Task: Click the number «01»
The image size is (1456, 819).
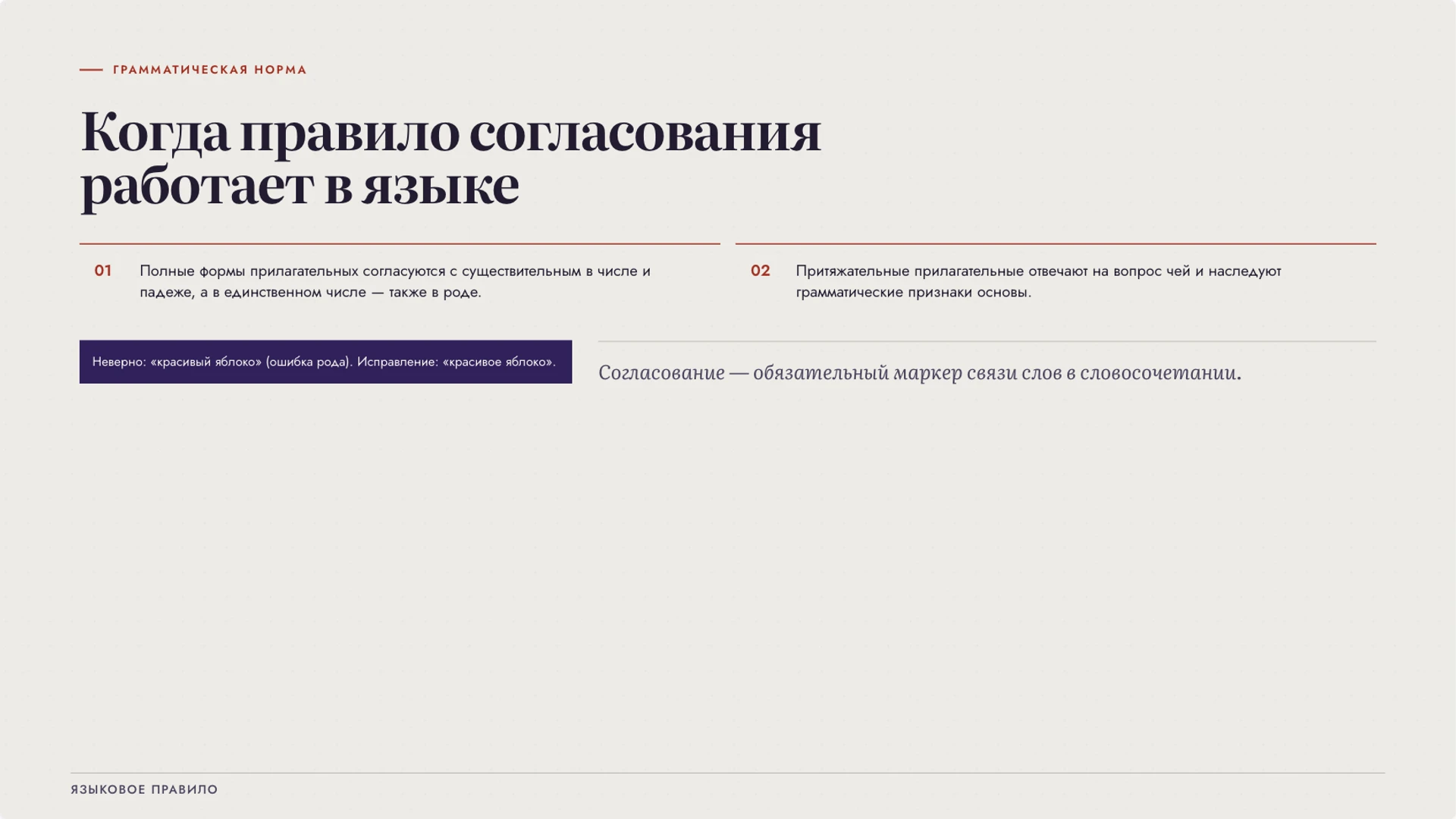Action: pyautogui.click(x=103, y=271)
